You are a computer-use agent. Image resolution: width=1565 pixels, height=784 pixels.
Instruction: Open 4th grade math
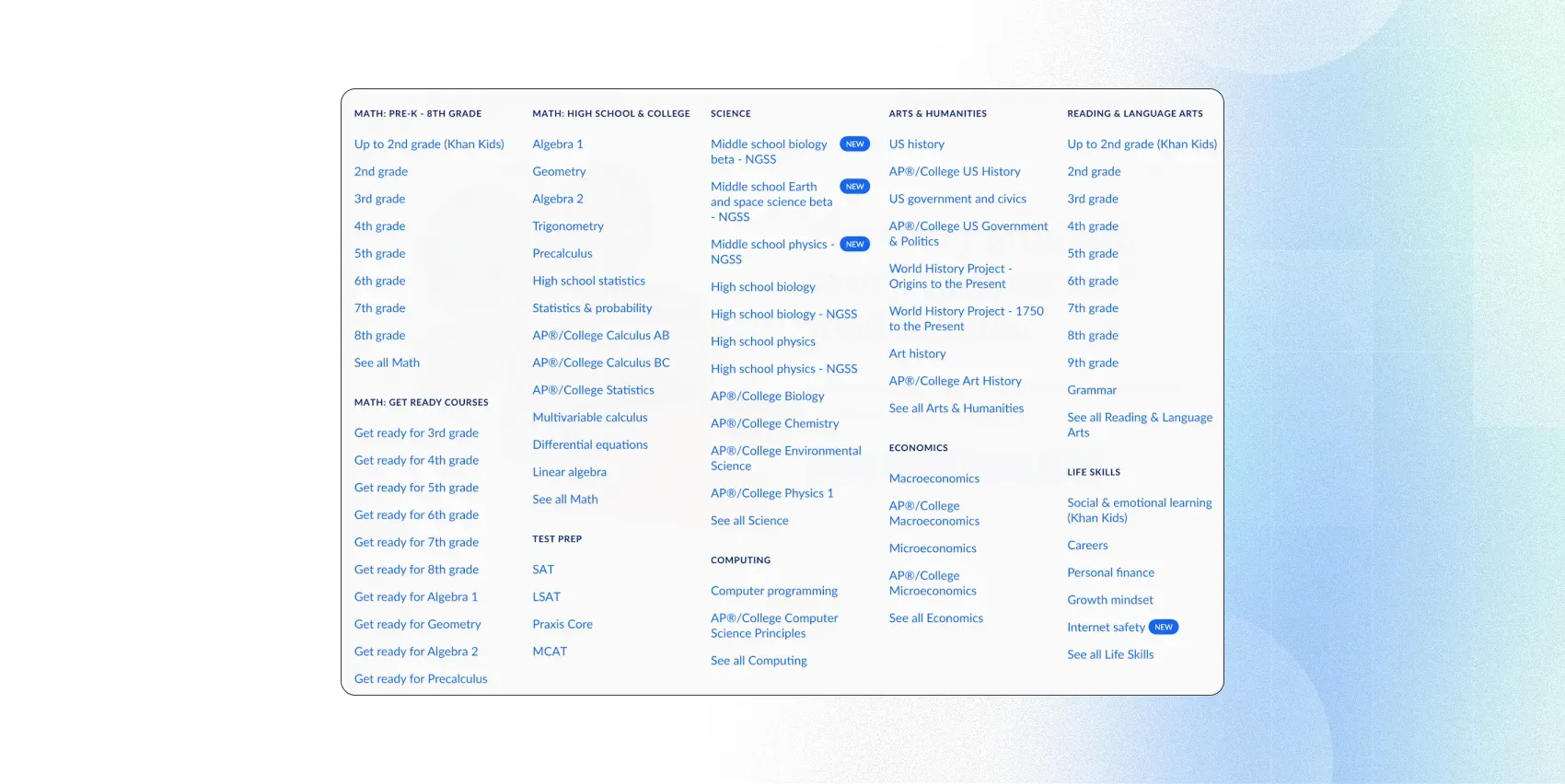tap(379, 226)
